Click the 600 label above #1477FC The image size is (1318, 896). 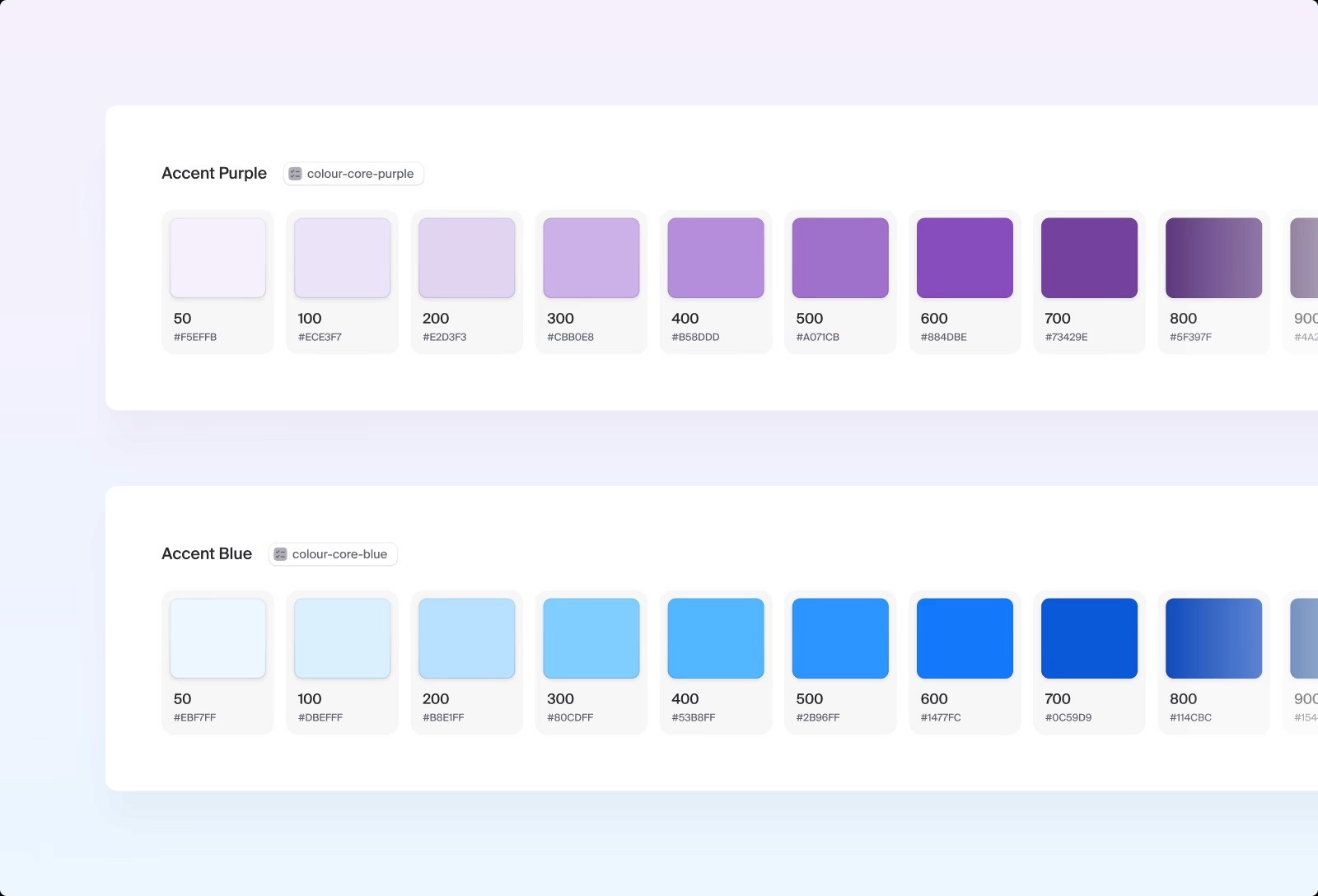(934, 698)
